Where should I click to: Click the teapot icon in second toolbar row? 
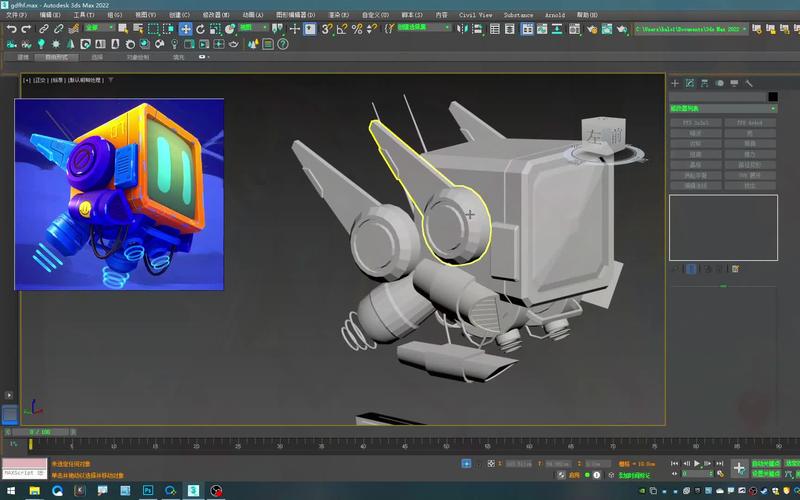tap(233, 44)
